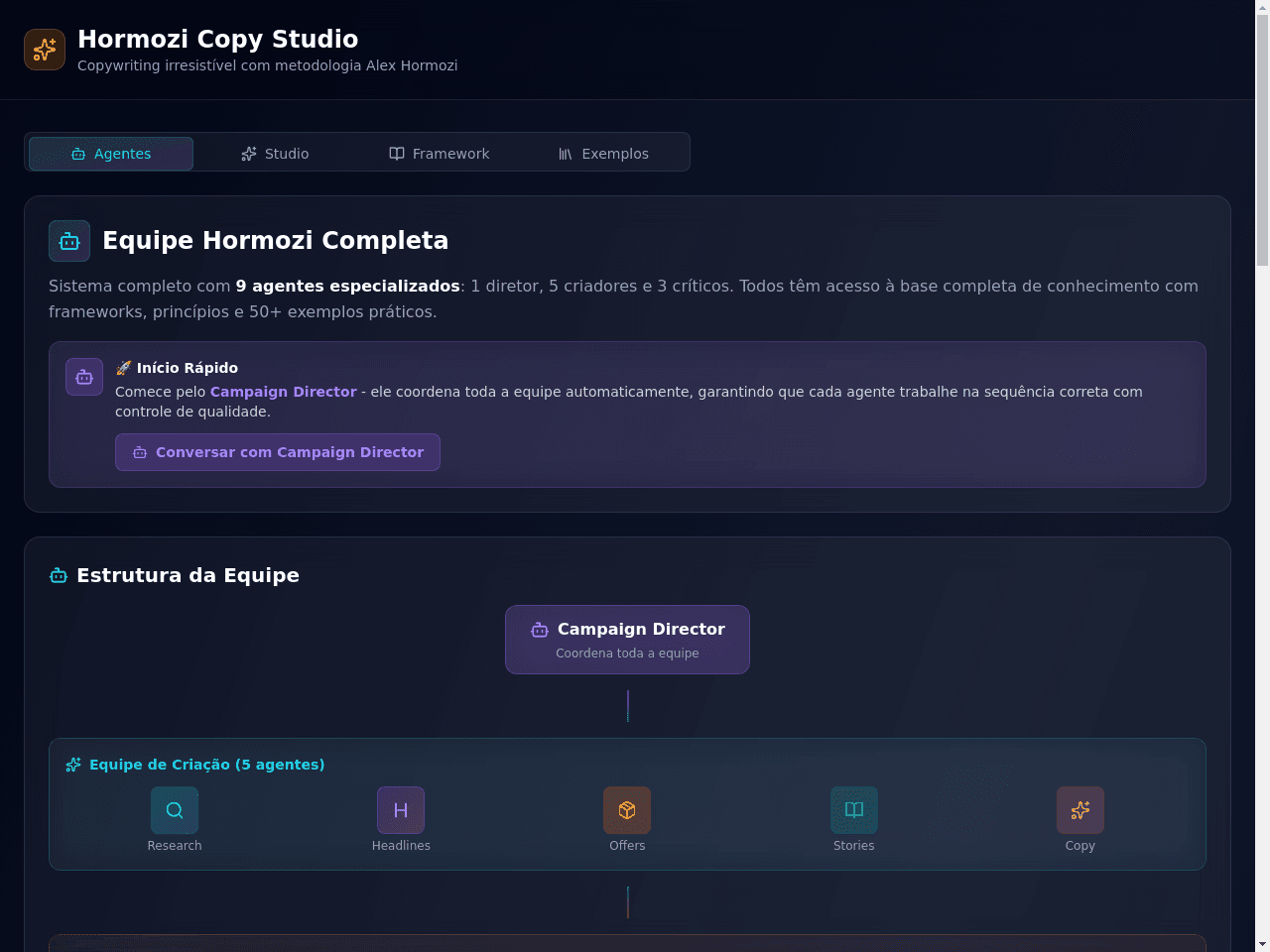Click the page's vertical scrollbar thumb

point(1262,139)
